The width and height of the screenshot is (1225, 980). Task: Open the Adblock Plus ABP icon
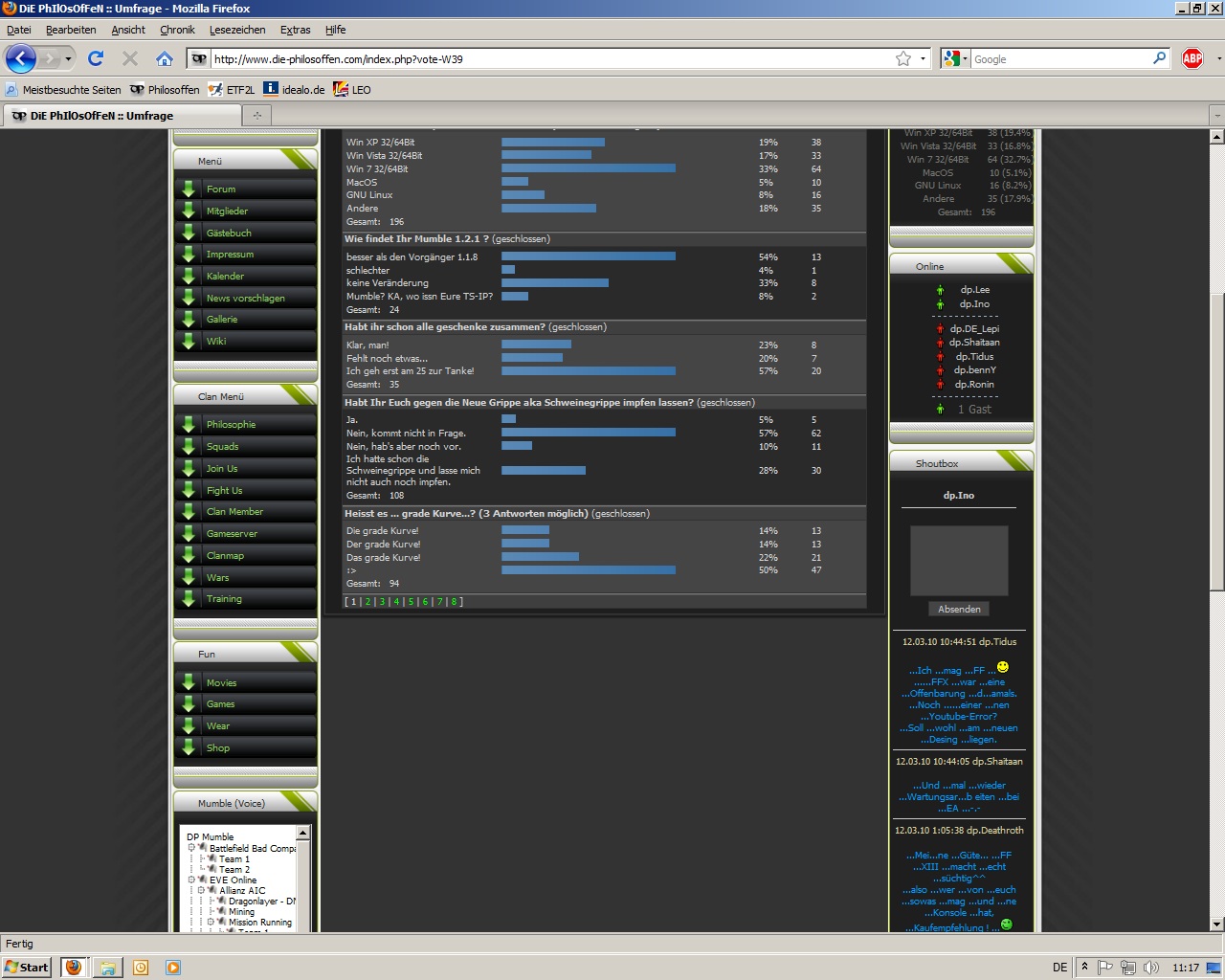(x=1192, y=58)
